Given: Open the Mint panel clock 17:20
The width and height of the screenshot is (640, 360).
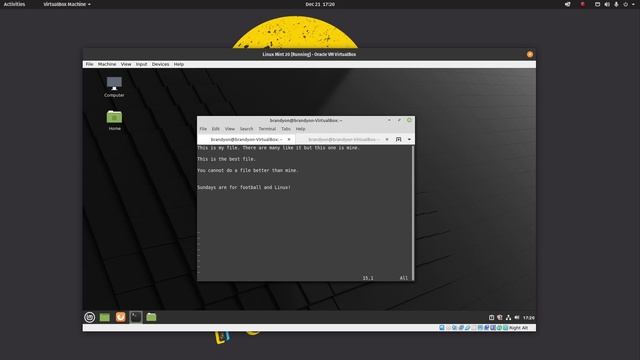Looking at the screenshot, I should 529,318.
